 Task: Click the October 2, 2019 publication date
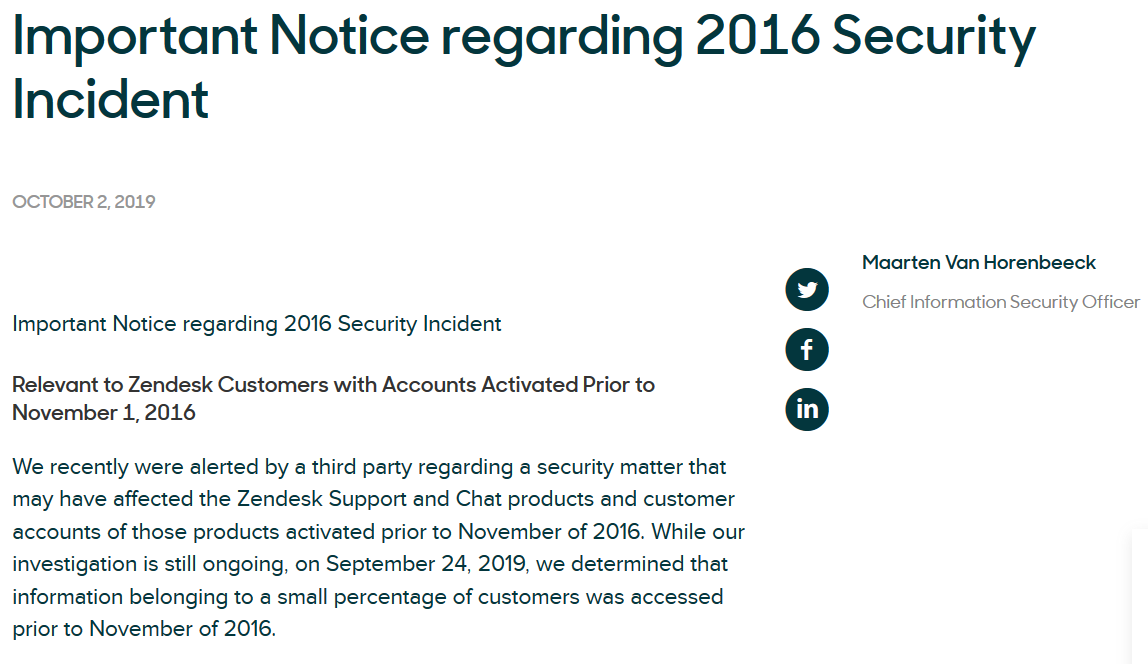tap(83, 202)
